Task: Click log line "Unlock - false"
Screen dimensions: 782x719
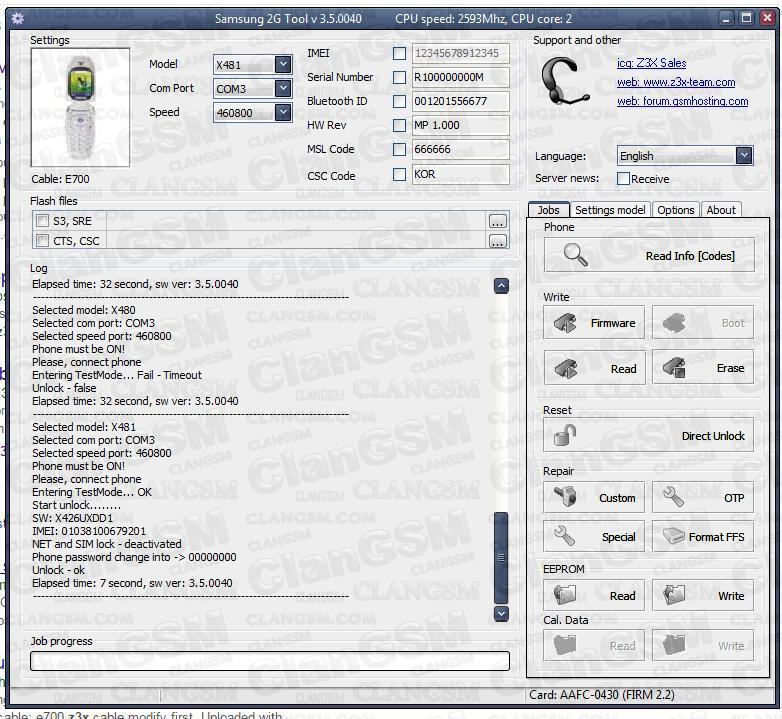Action: pos(64,388)
